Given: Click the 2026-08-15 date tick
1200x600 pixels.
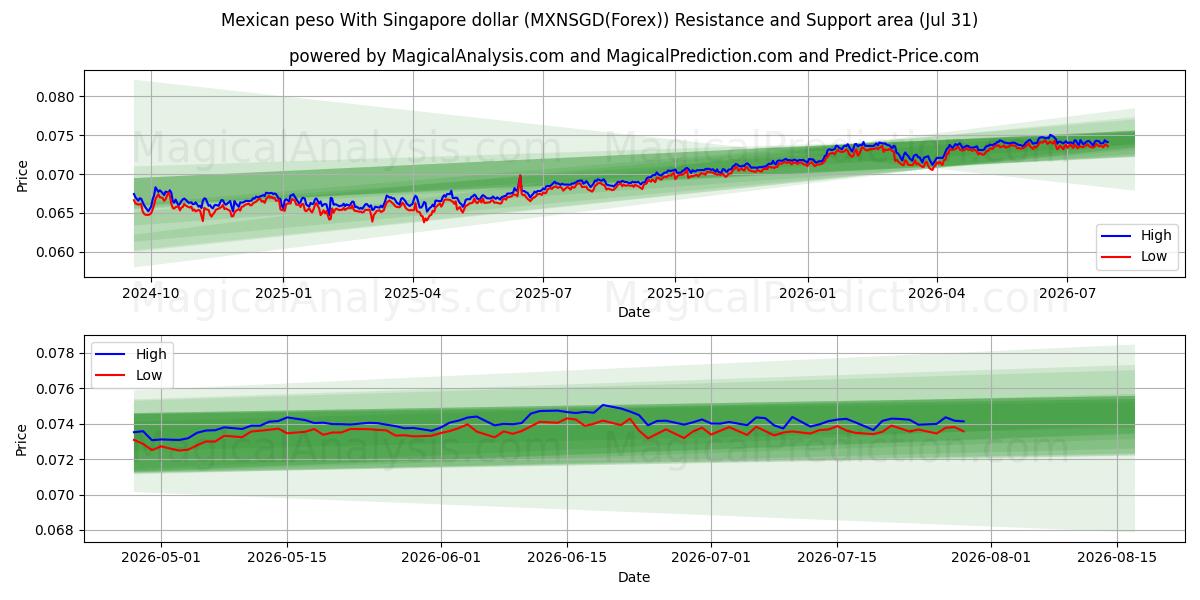Looking at the screenshot, I should click(1117, 558).
